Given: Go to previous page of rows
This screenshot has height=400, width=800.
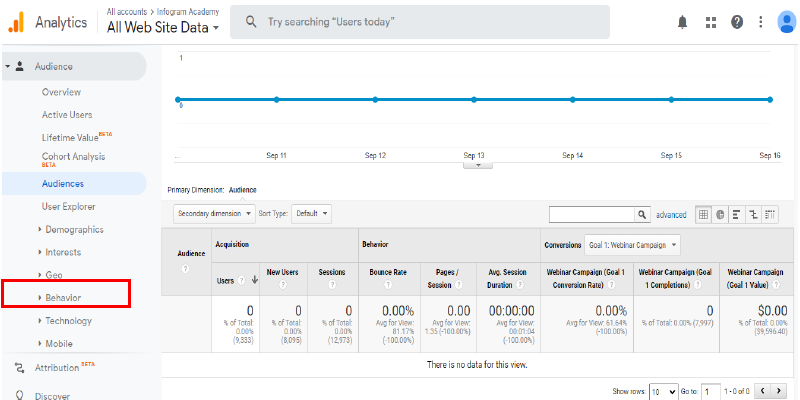Looking at the screenshot, I should (762, 390).
